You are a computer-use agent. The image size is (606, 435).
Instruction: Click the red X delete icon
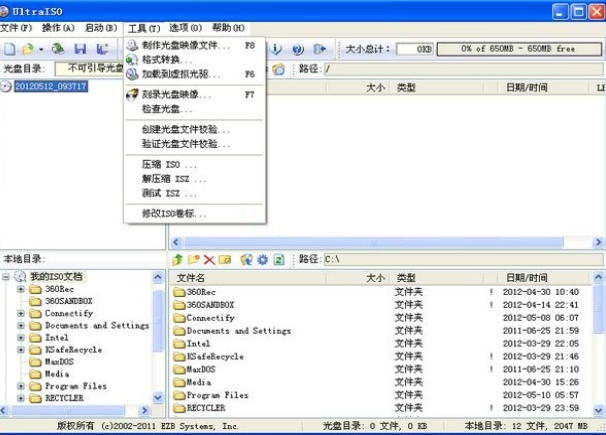click(x=209, y=260)
